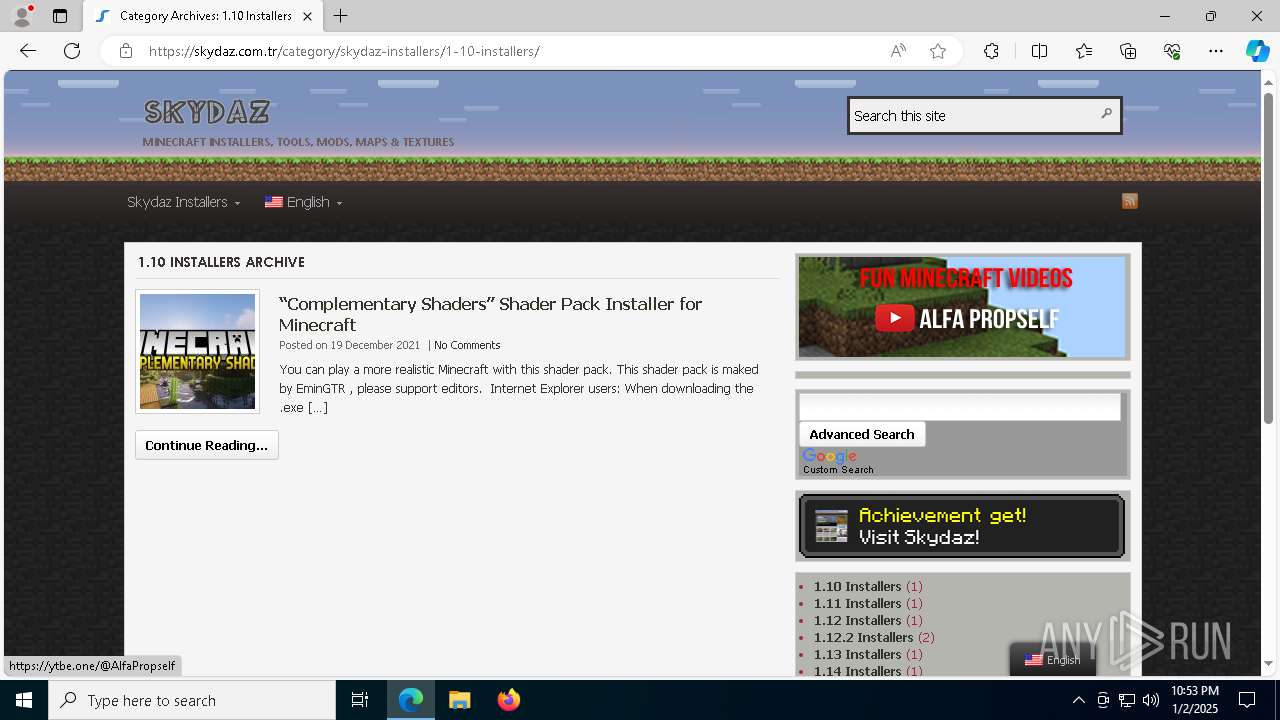The height and width of the screenshot is (720, 1280).
Task: Click the SKYDAZ site logo
Action: [x=207, y=112]
